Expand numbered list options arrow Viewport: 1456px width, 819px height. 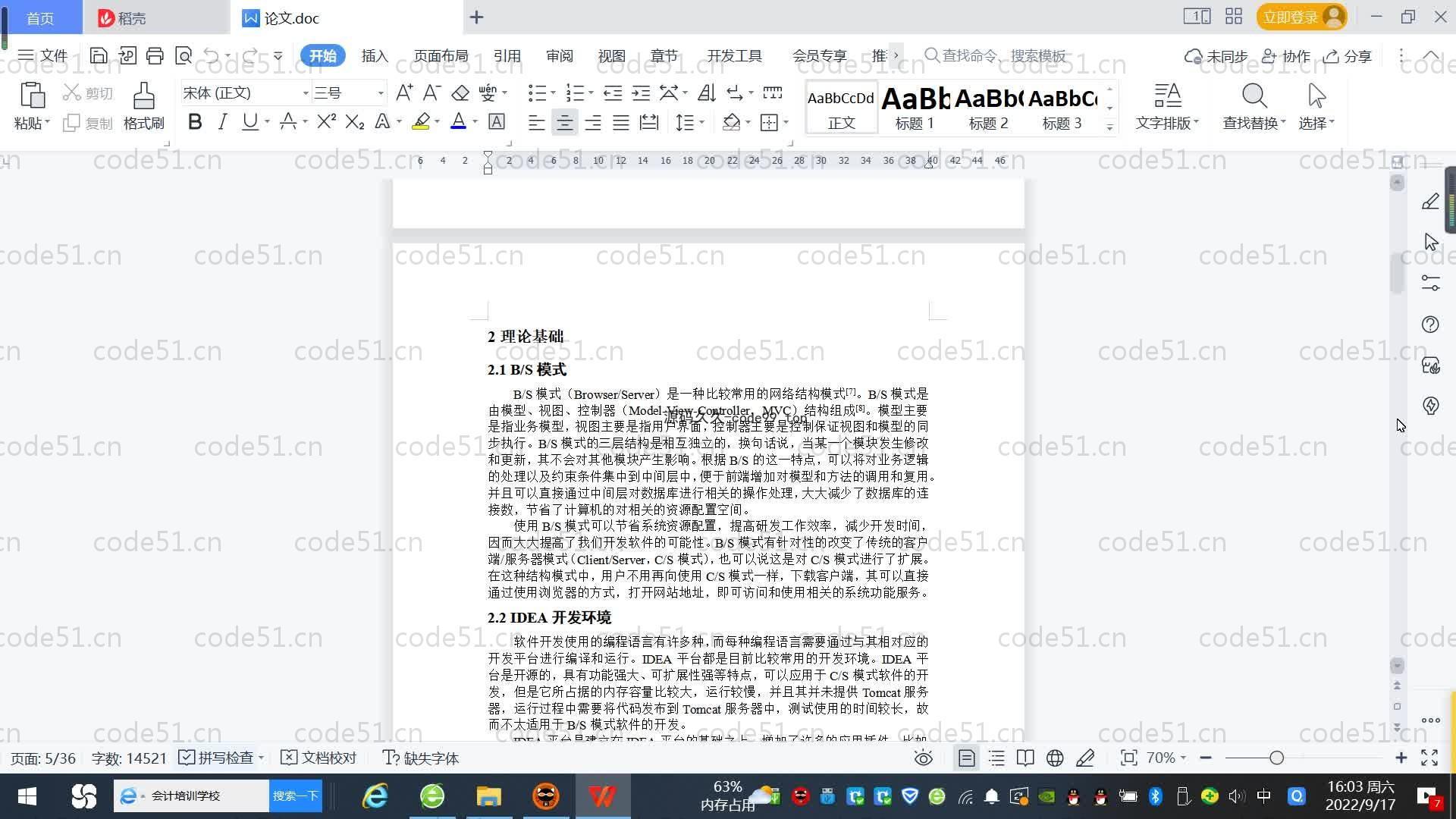click(x=591, y=93)
